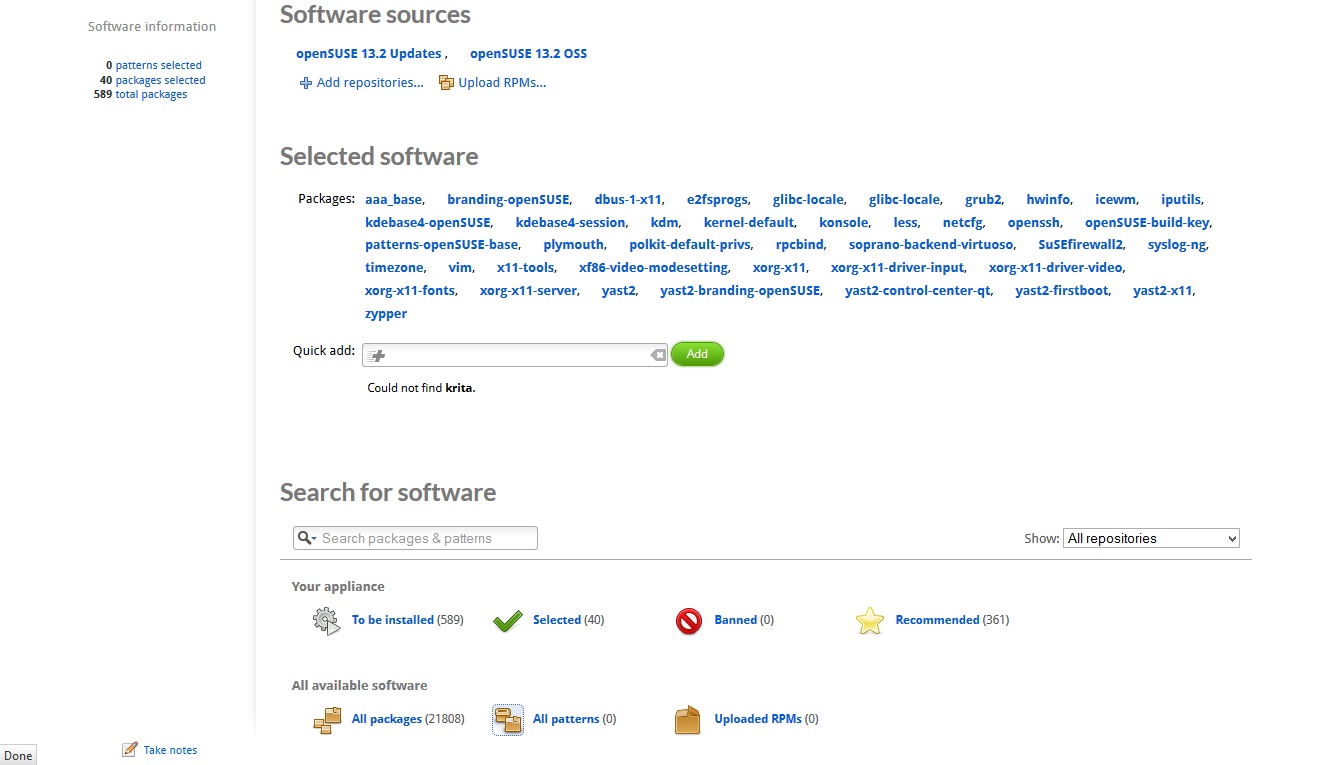Open the polkit-default-privs package
This screenshot has width=1338, height=765.
click(x=690, y=245)
